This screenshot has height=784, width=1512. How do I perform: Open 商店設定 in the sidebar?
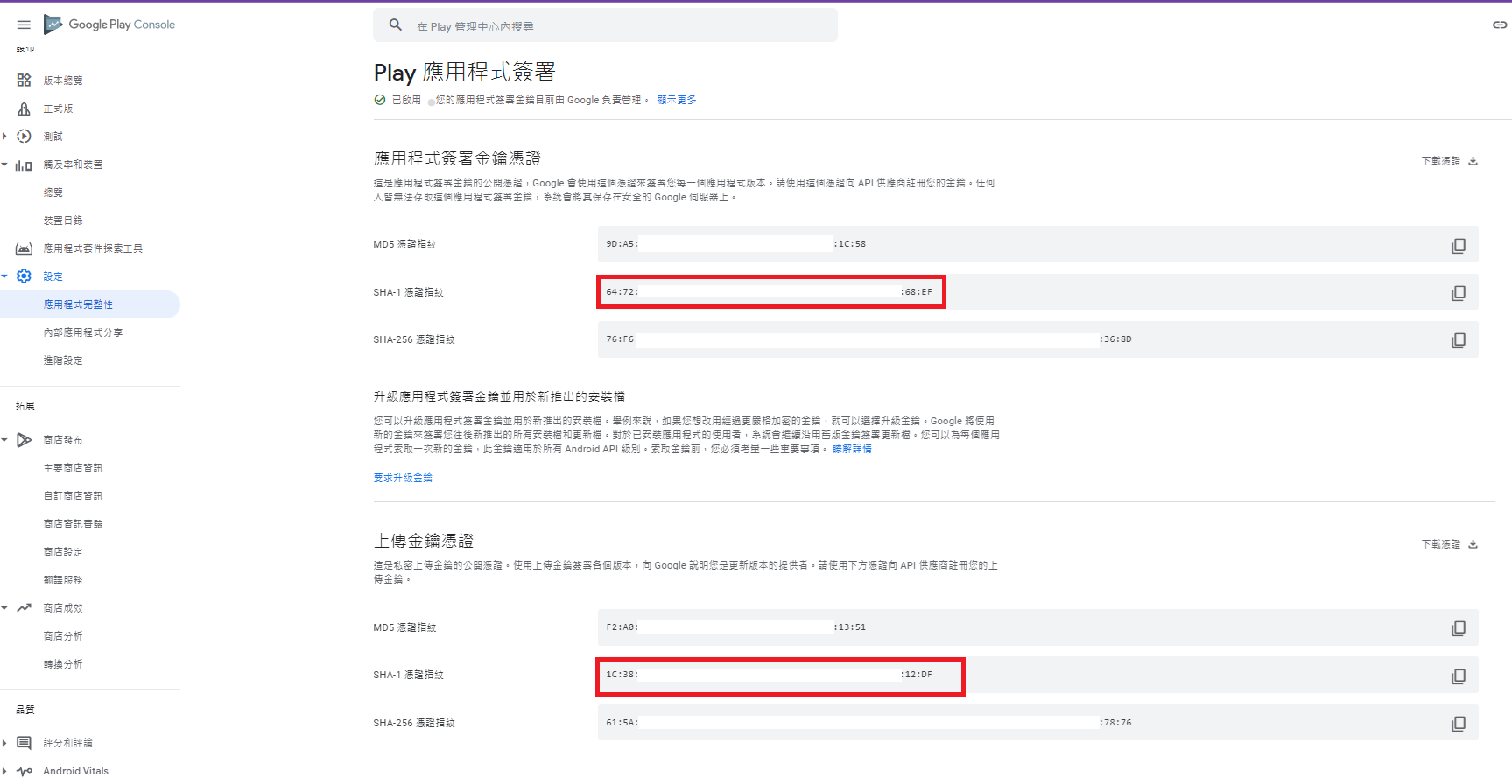coord(63,552)
